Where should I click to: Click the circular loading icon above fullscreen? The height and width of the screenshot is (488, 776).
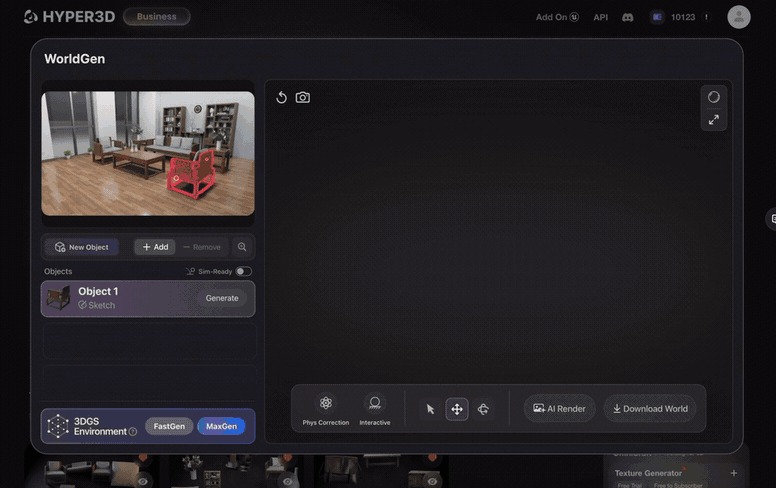click(x=714, y=97)
